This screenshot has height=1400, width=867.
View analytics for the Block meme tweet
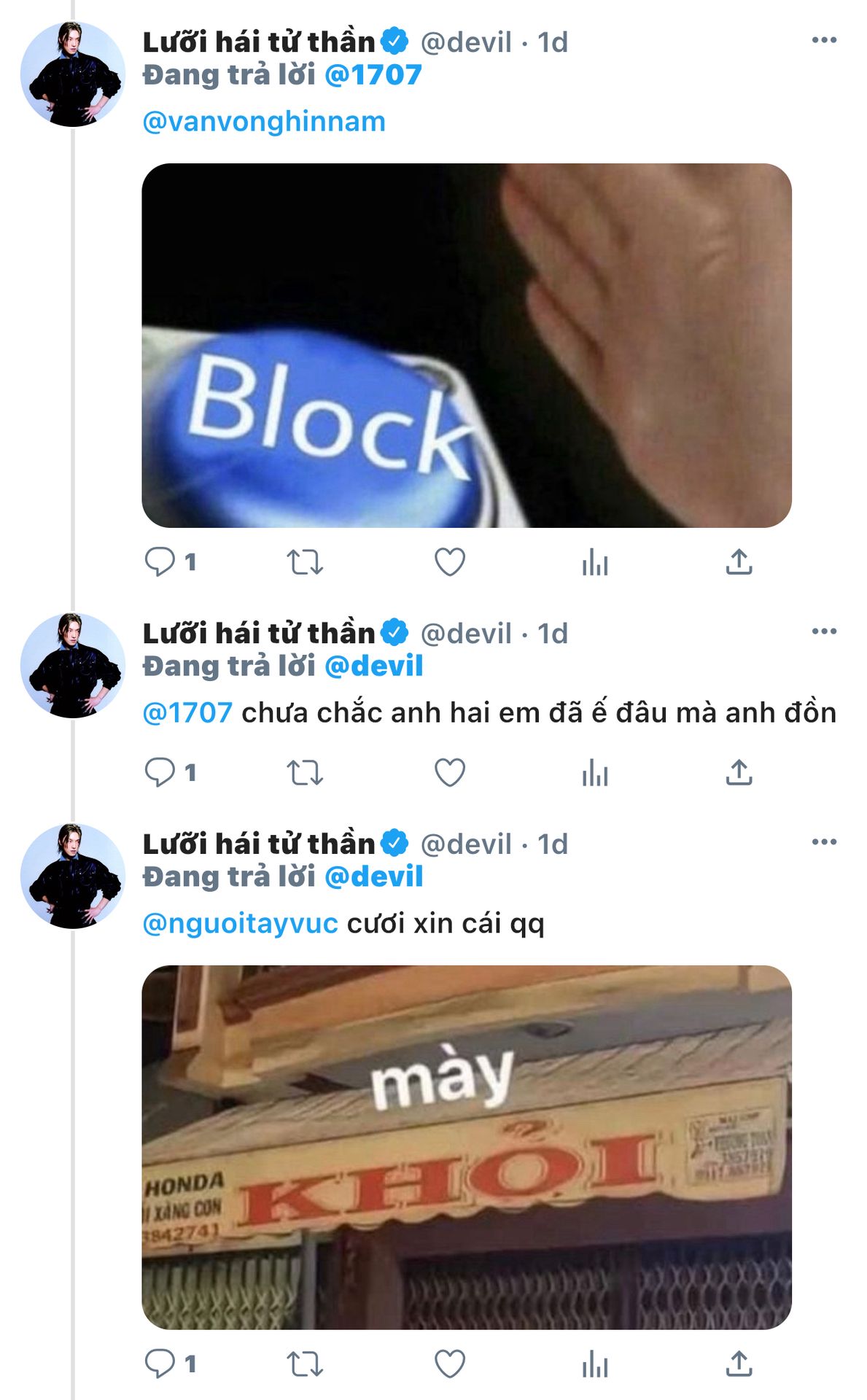click(x=594, y=562)
